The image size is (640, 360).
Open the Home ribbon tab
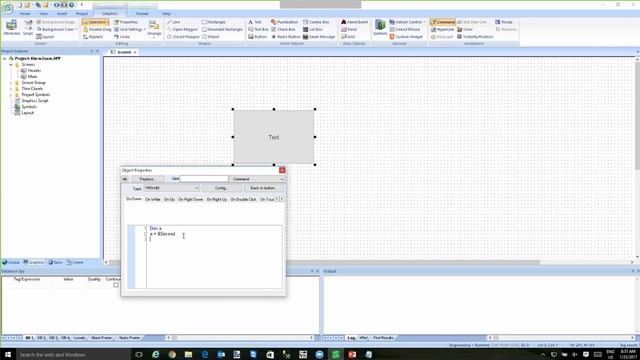point(25,13)
